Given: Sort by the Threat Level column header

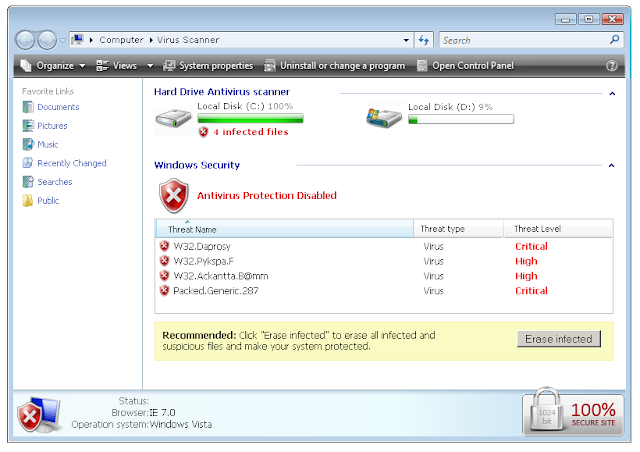Looking at the screenshot, I should point(558,229).
